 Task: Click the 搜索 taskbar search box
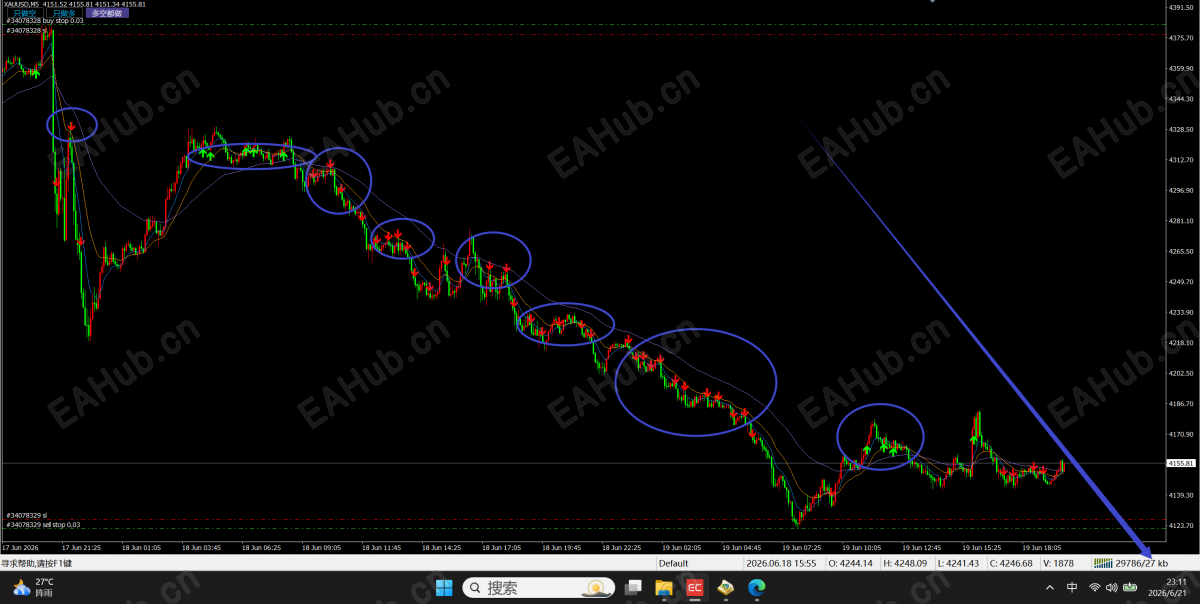pos(539,588)
